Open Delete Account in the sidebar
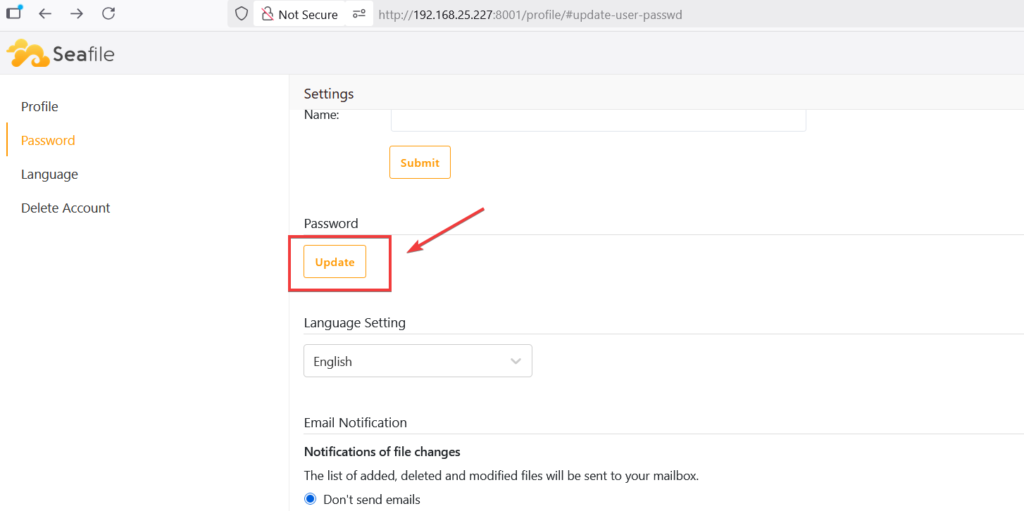 pyautogui.click(x=66, y=208)
